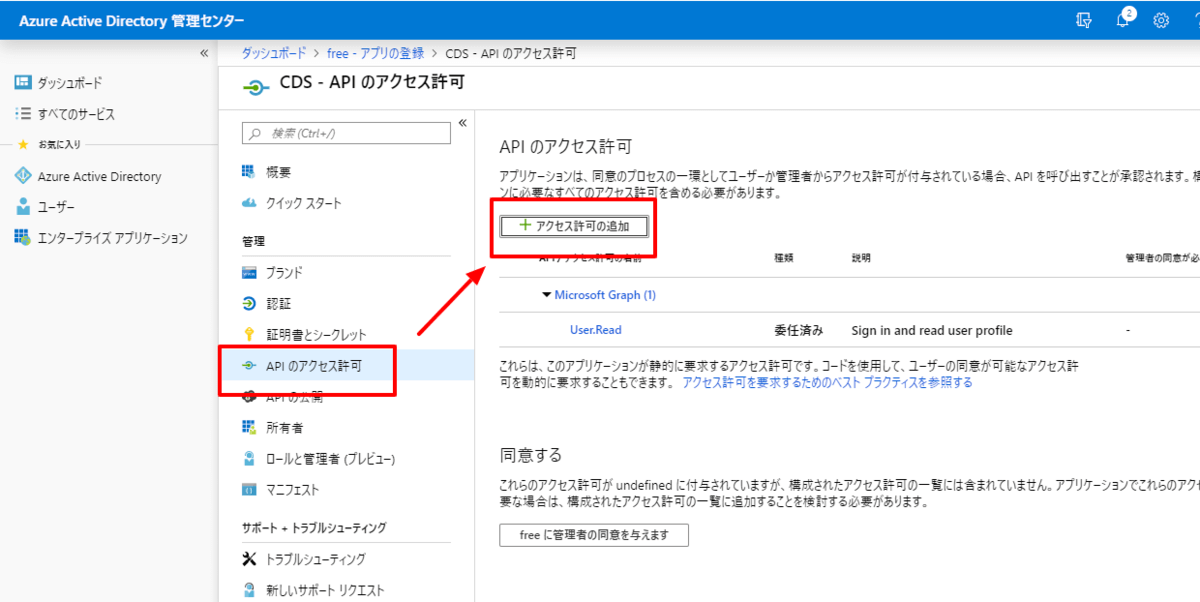Click the 概要 overview icon

[x=249, y=172]
